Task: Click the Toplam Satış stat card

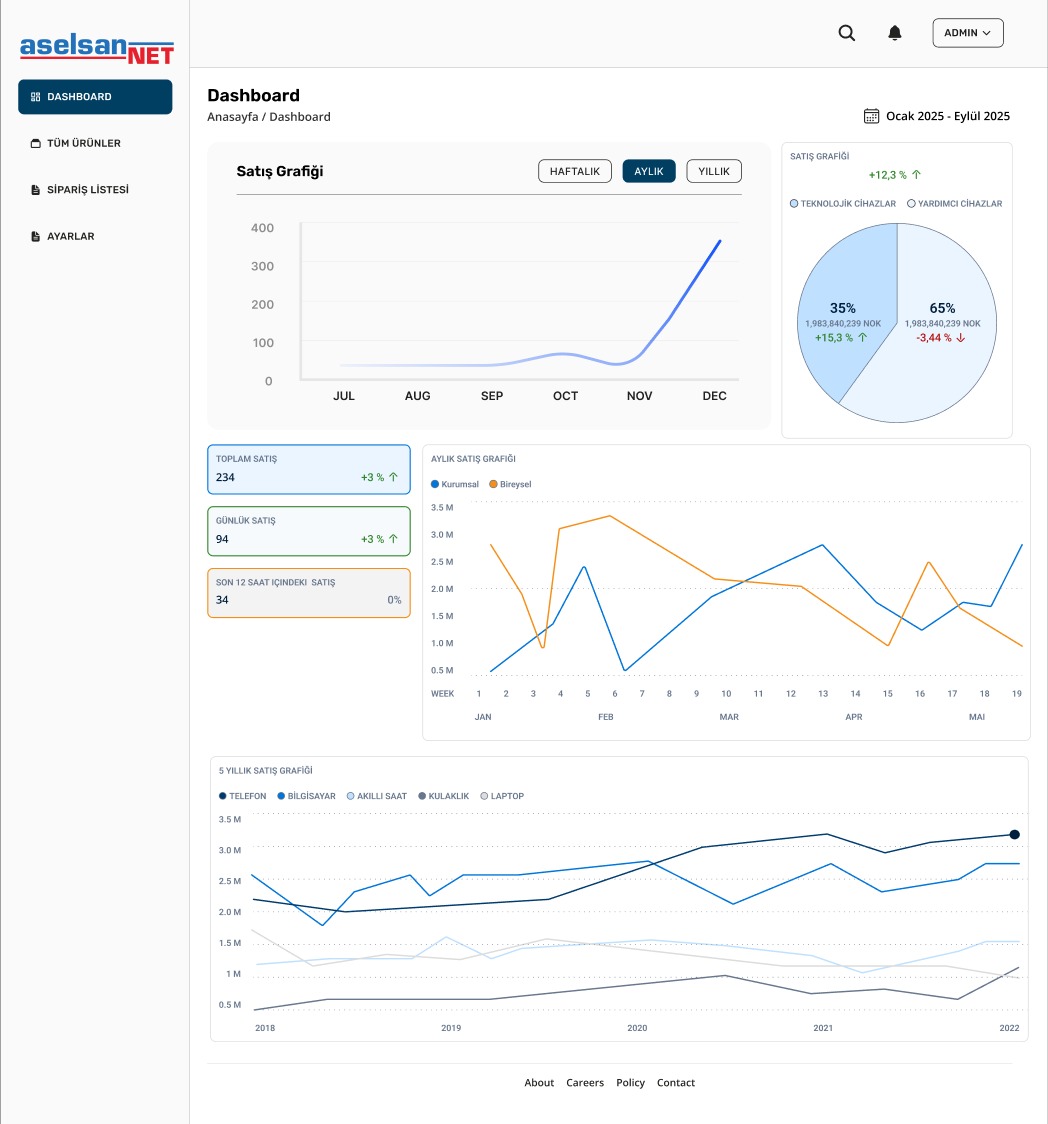Action: click(308, 469)
